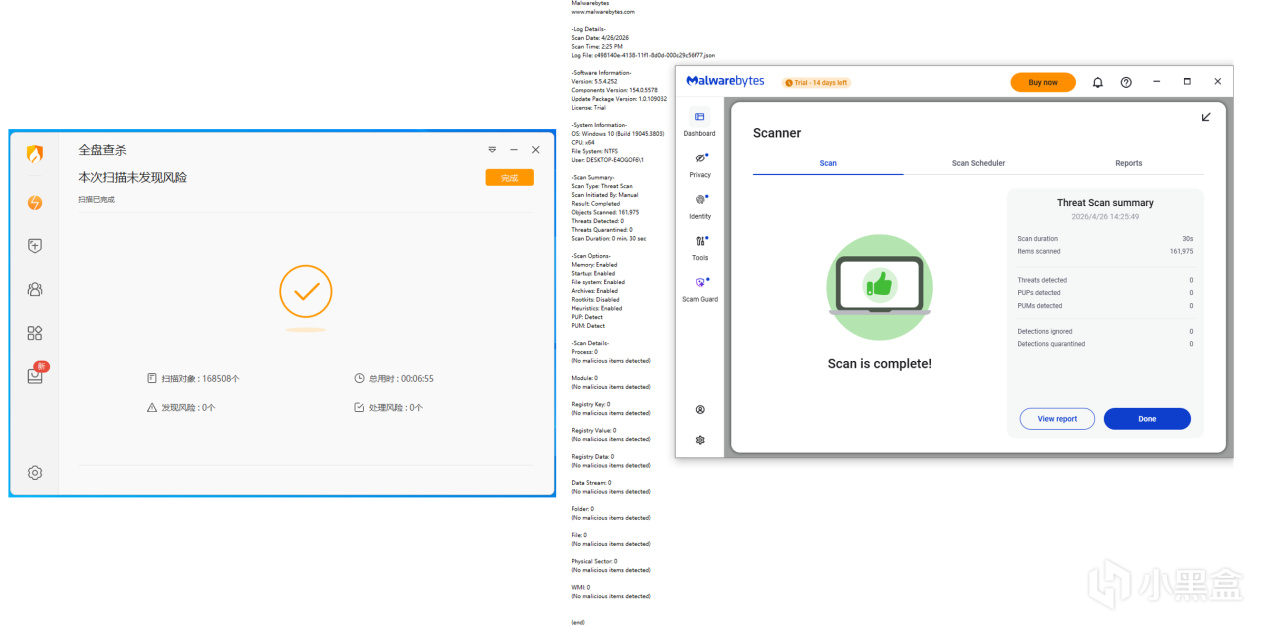Open security tools grid icon in Huorong sidebar

35,333
